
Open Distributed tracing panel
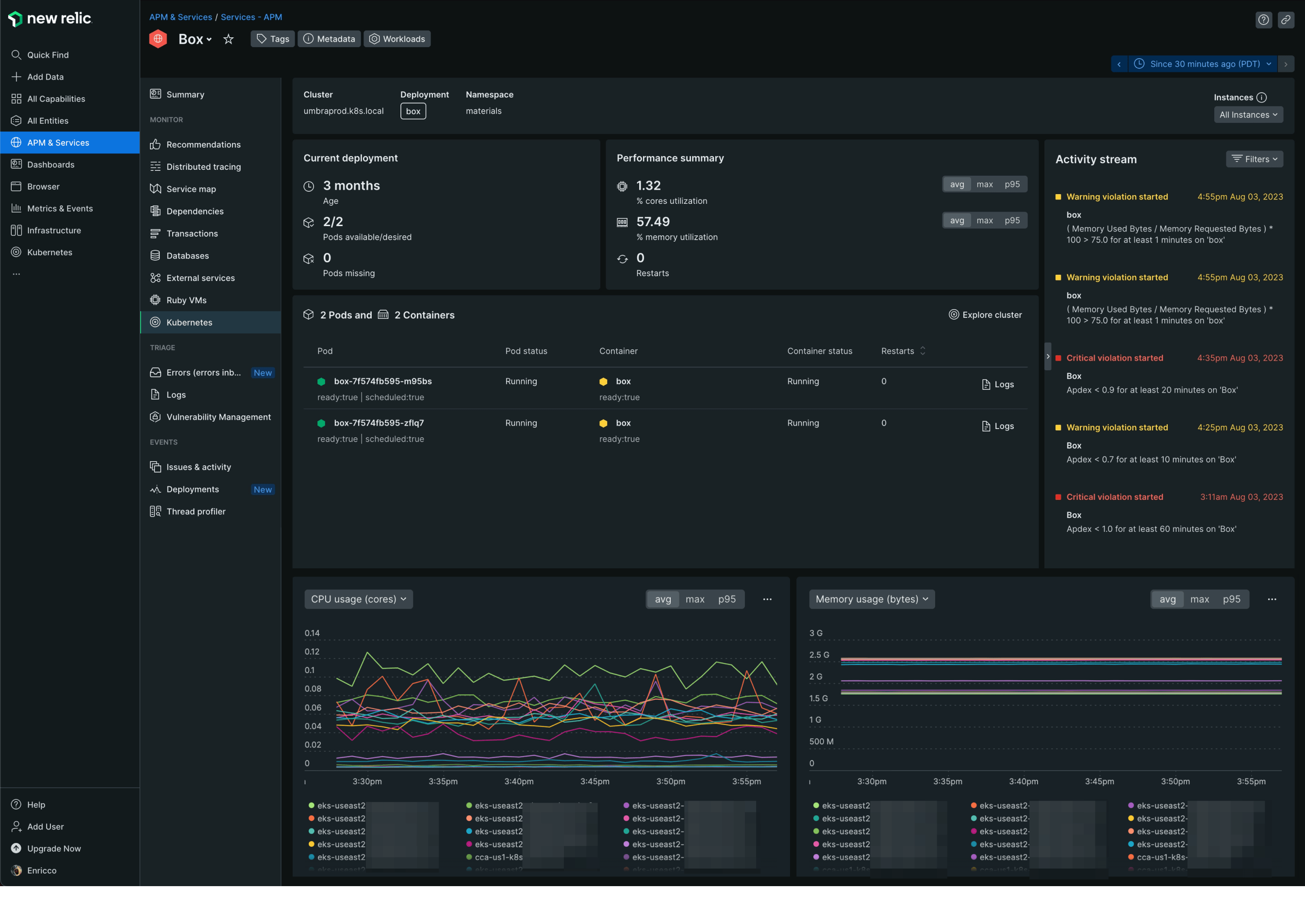[203, 166]
